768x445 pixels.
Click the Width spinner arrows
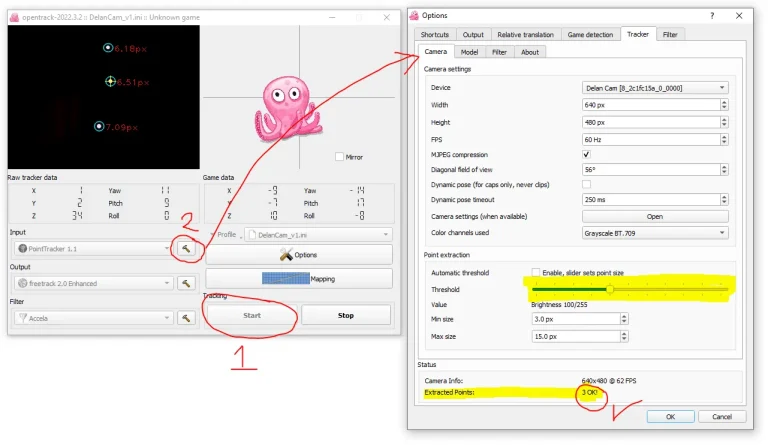(x=724, y=105)
